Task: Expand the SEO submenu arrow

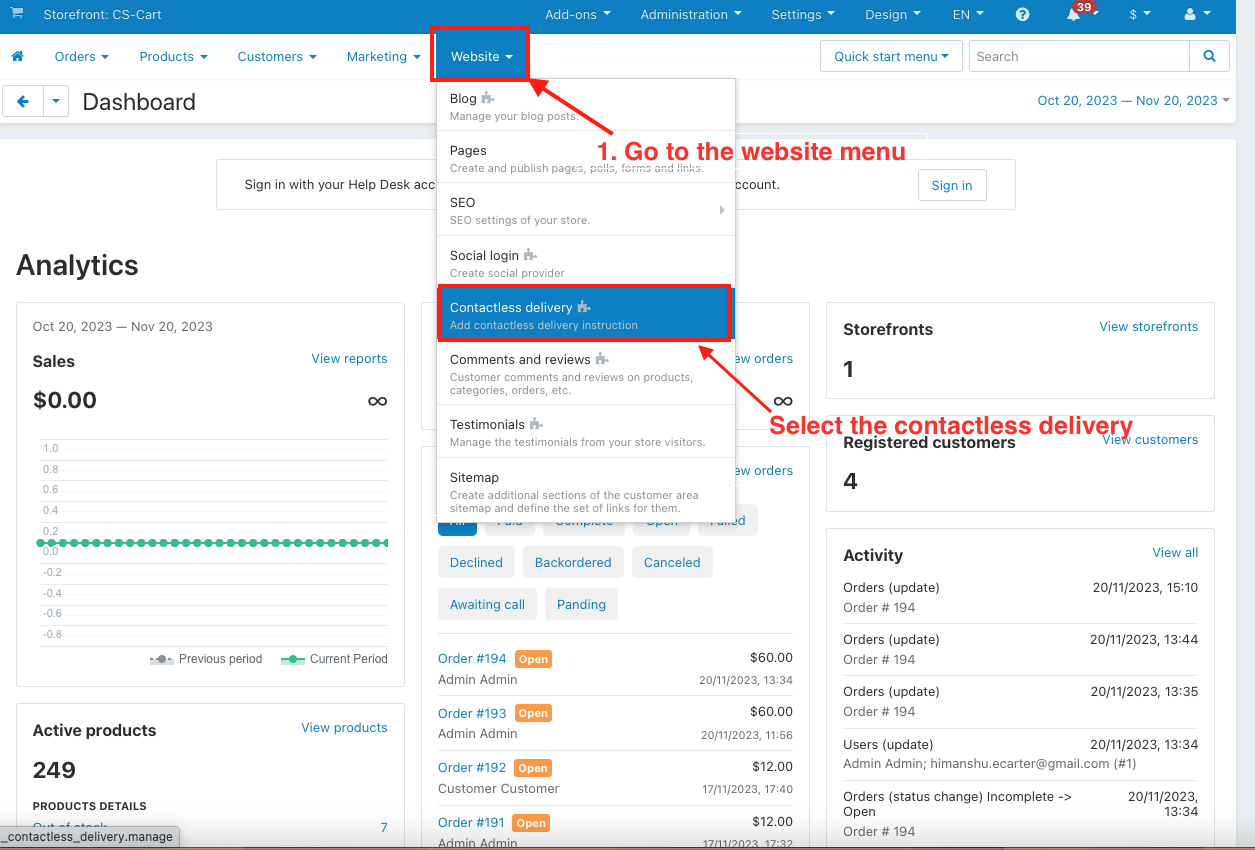Action: (722, 210)
